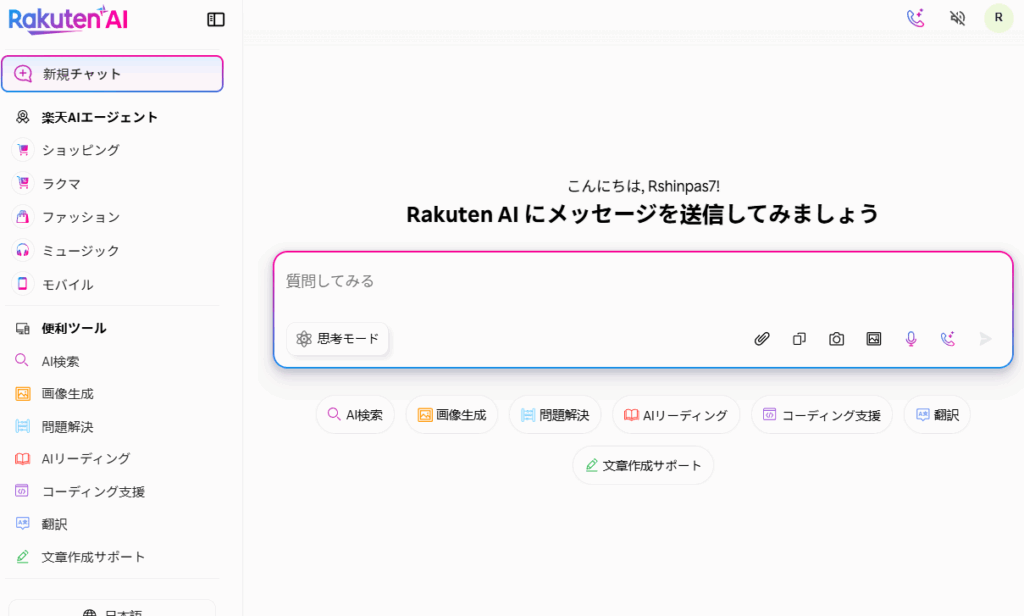Select the AIリーディング suggestion chip
The height and width of the screenshot is (616, 1024).
point(676,415)
